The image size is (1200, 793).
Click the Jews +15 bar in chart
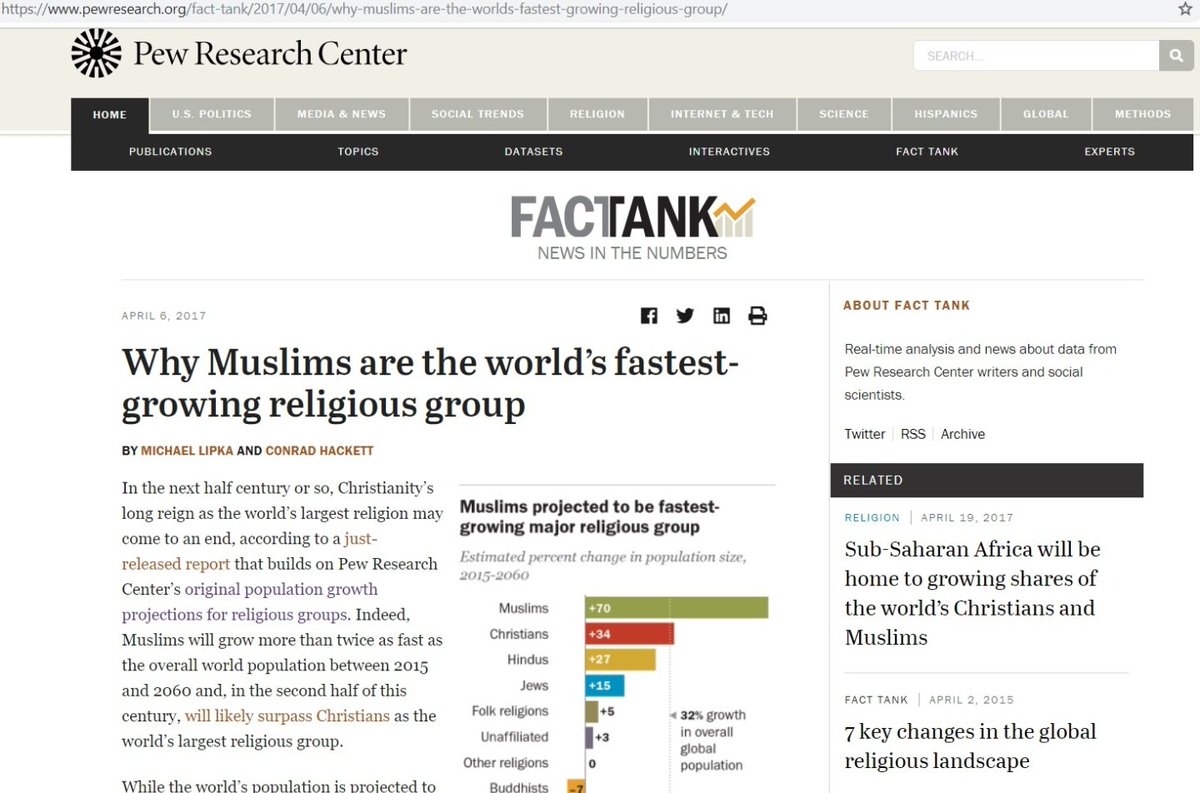click(x=605, y=686)
